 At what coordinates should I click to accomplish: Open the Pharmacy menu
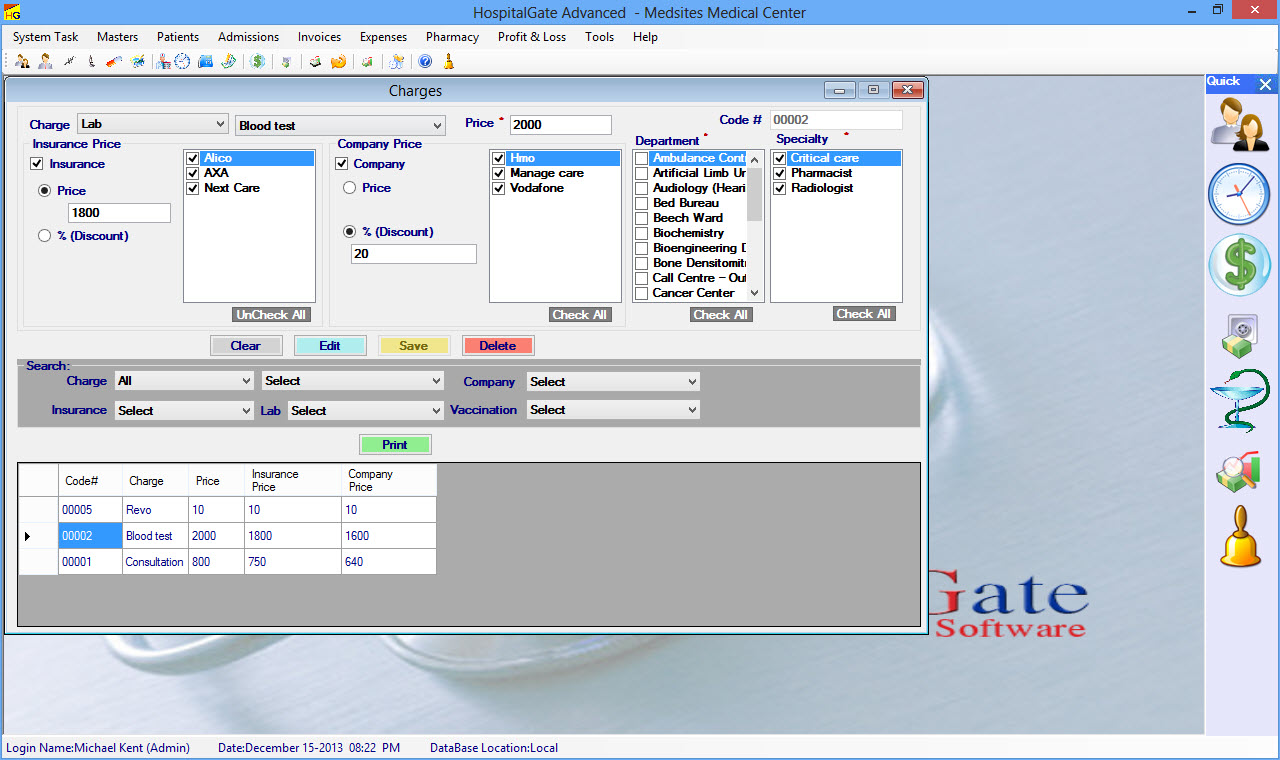(452, 37)
